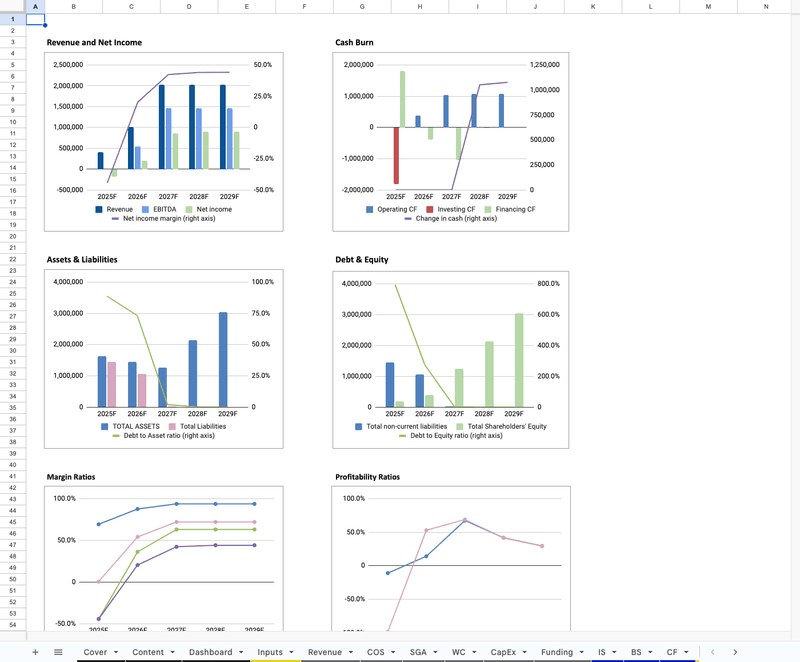Viewport: 800px width, 662px height.
Task: Click the select-all corner box of the grid
Action: 12,6
